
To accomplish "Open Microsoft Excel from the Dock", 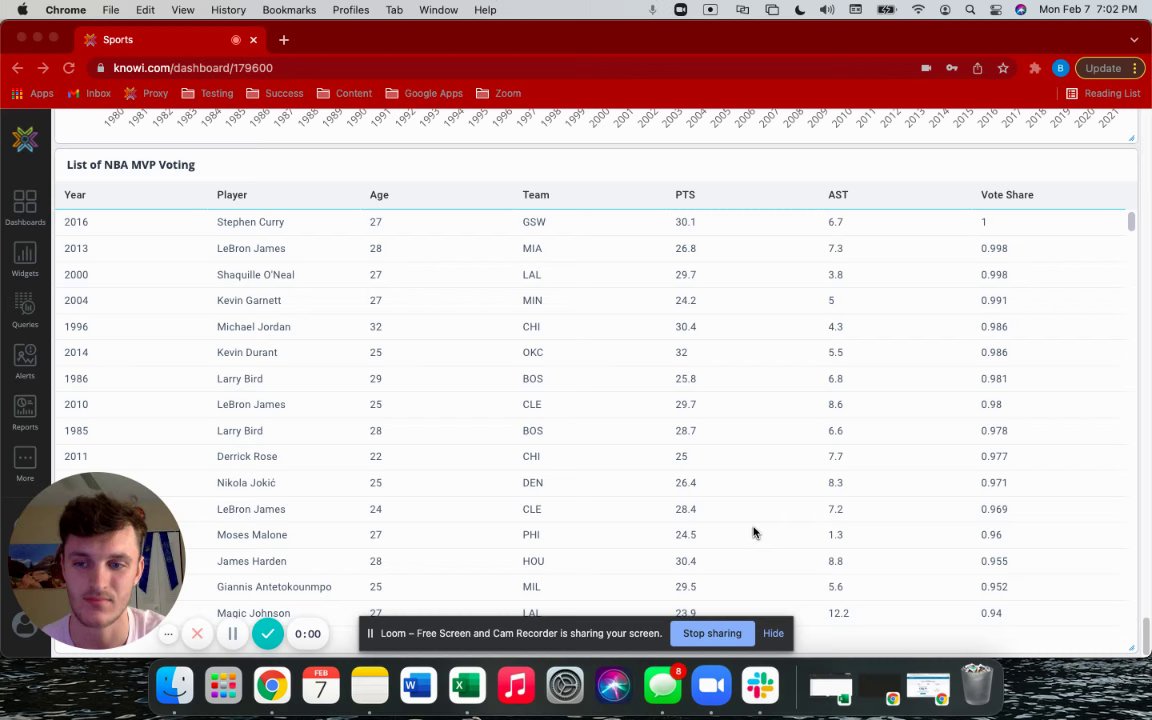I will 467,685.
